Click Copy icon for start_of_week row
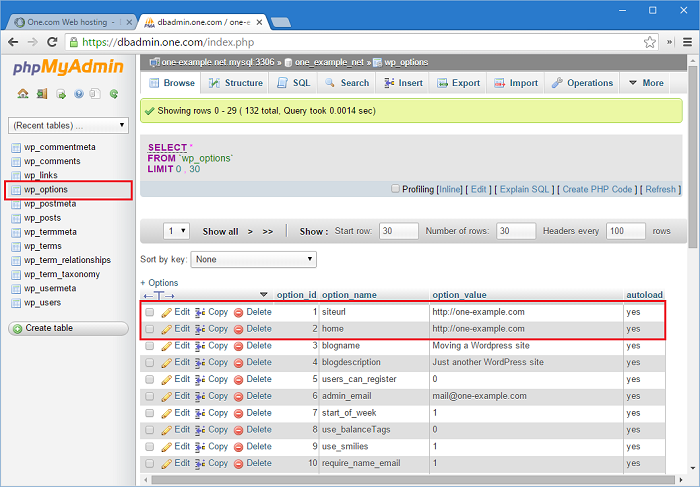 200,413
